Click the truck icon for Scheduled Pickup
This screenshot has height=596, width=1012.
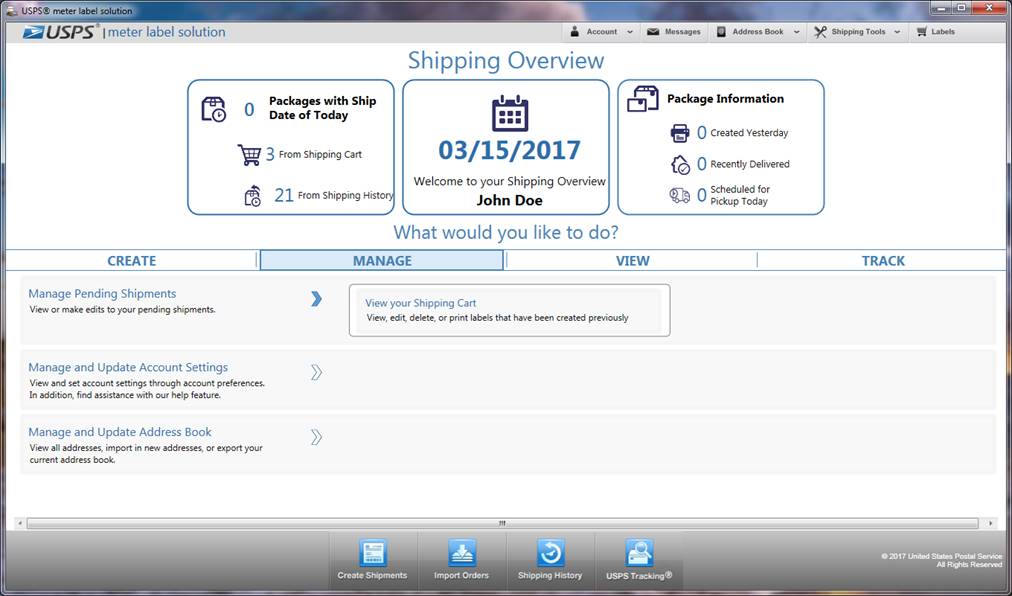click(680, 195)
